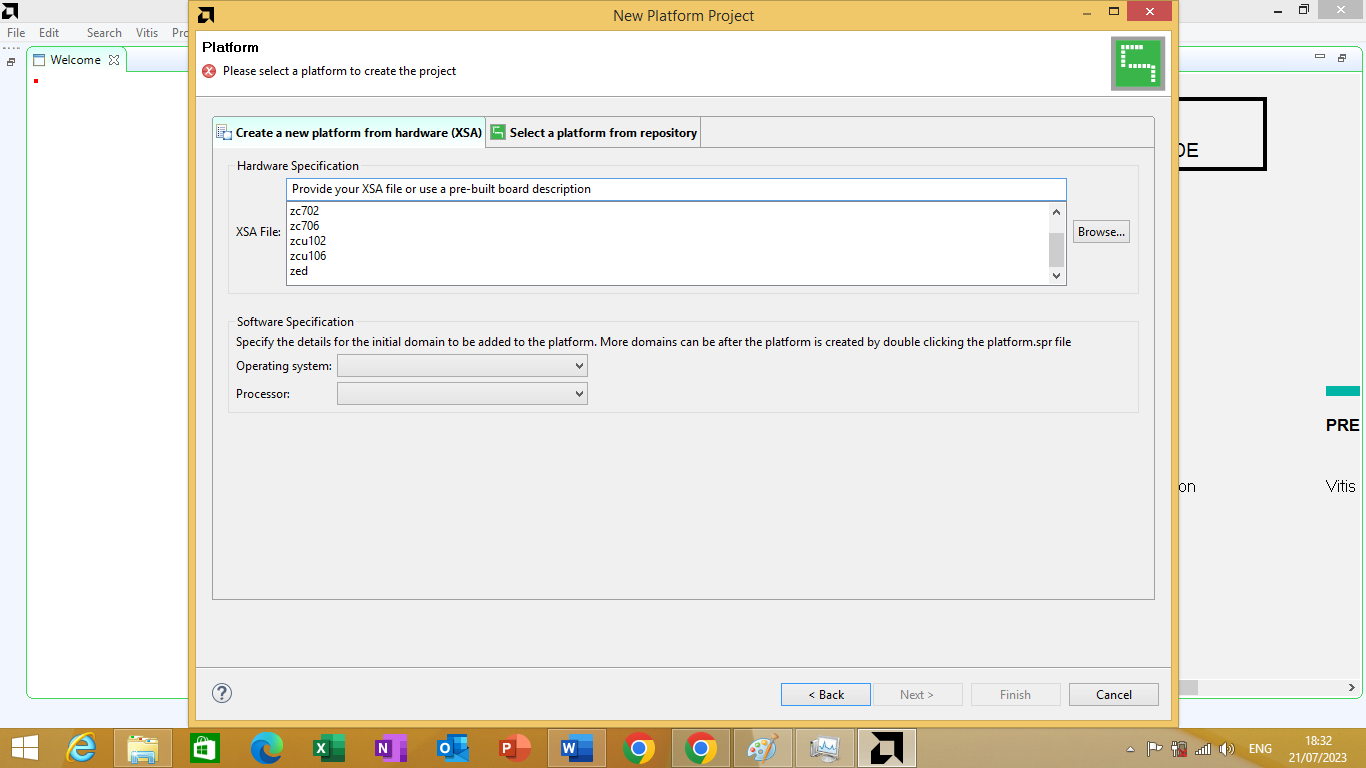This screenshot has width=1366, height=768.
Task: Cancel the New Platform Project wizard
Action: coord(1114,694)
